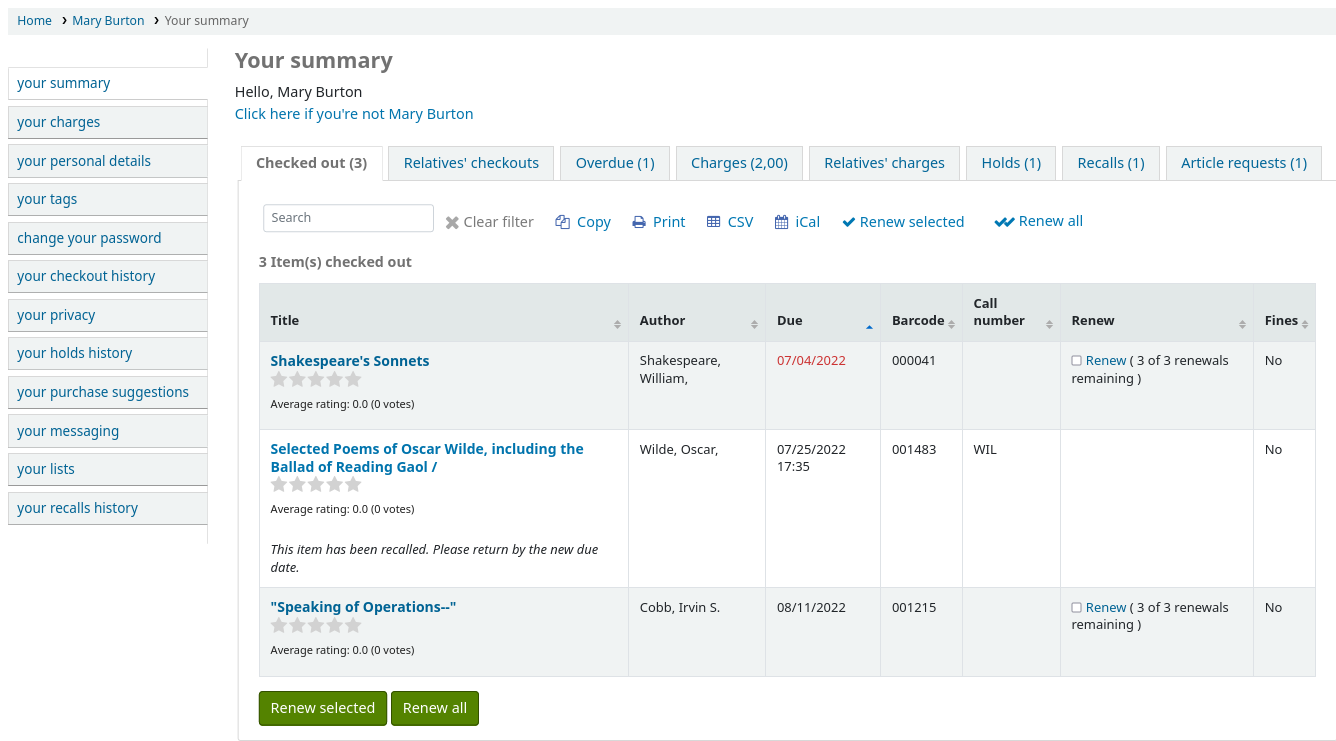Toggle the sort arrow on the Due column
The height and width of the screenshot is (741, 1336).
(869, 325)
